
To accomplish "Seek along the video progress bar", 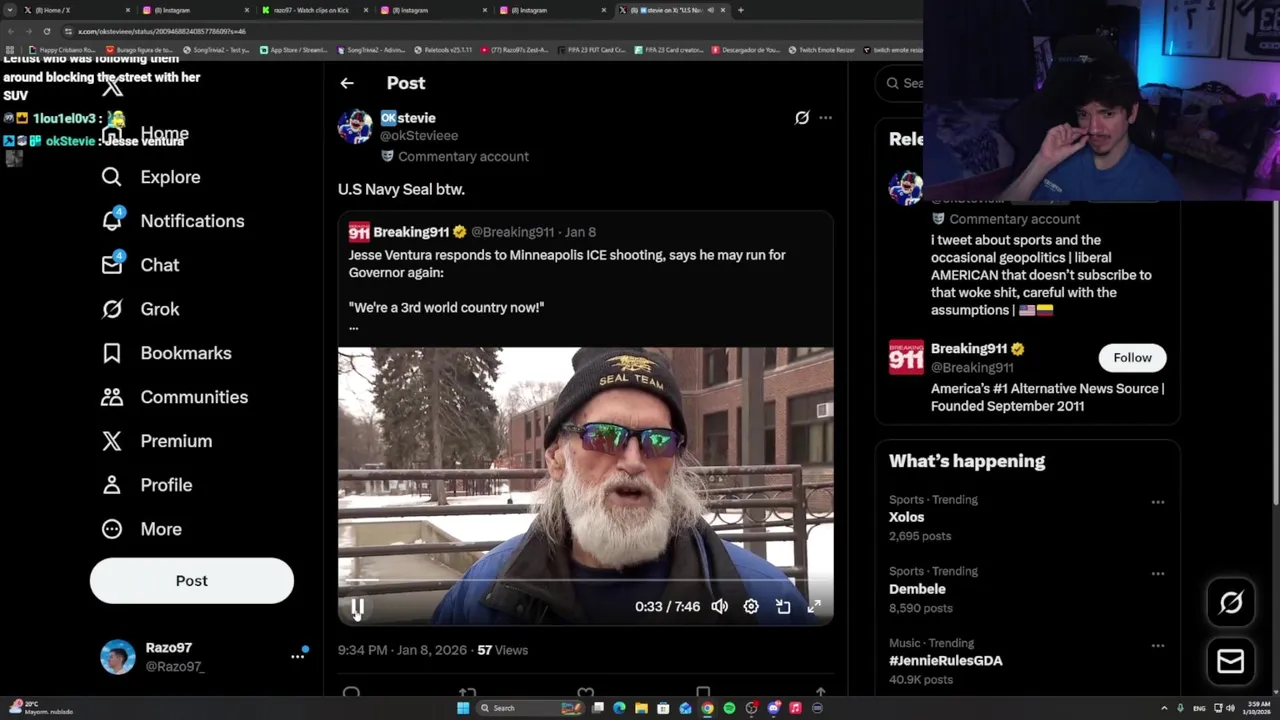I will tap(585, 581).
